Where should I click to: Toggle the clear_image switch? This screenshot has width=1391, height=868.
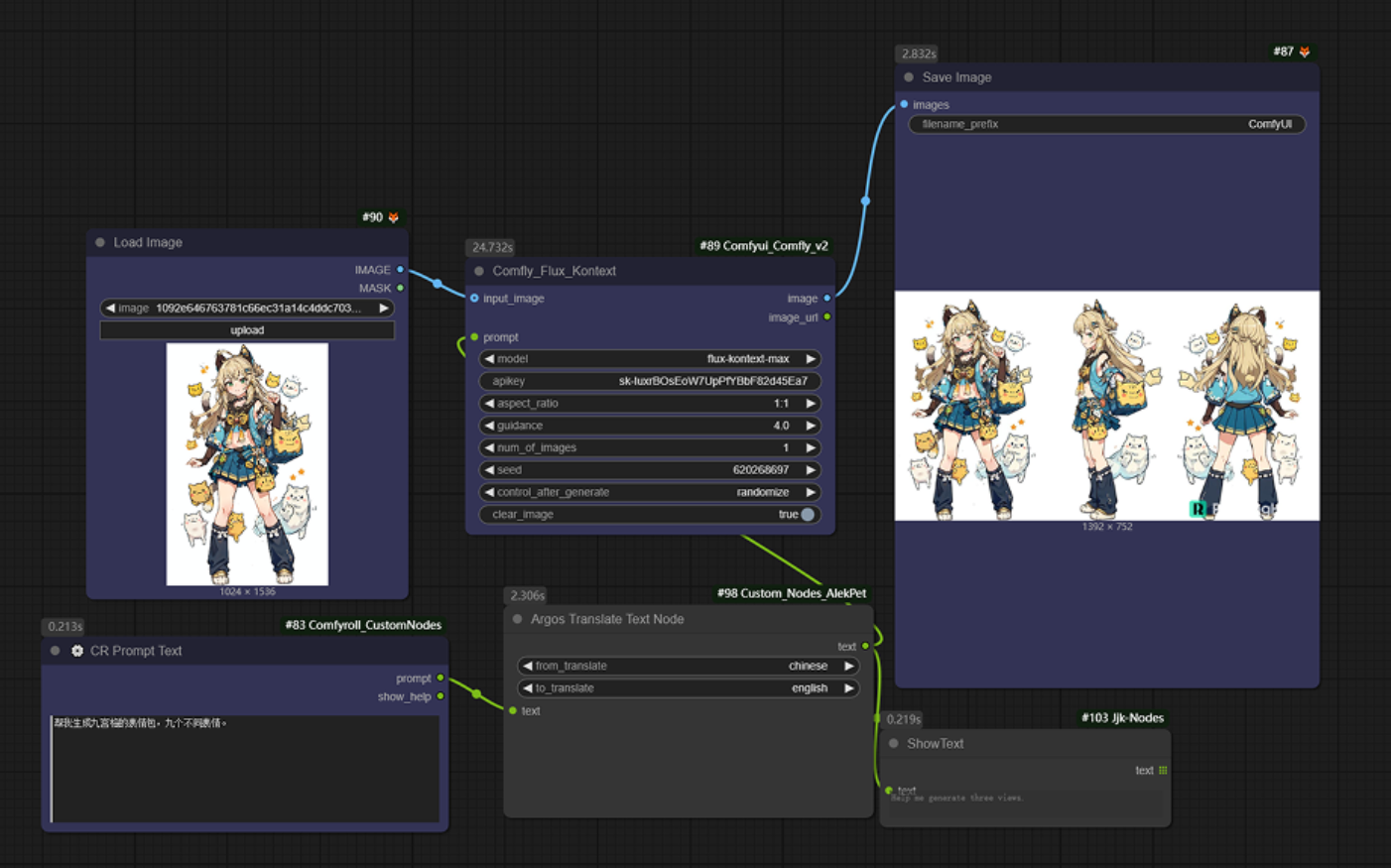point(808,514)
